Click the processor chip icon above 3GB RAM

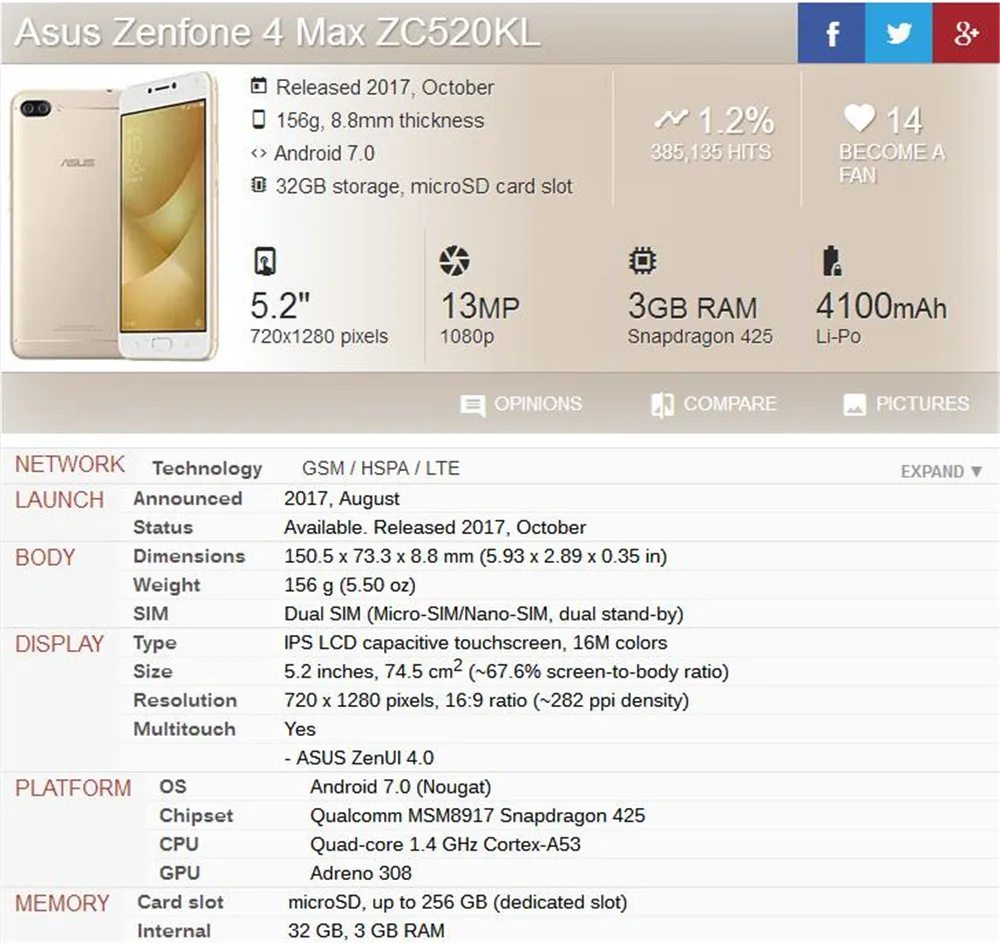[x=642, y=261]
